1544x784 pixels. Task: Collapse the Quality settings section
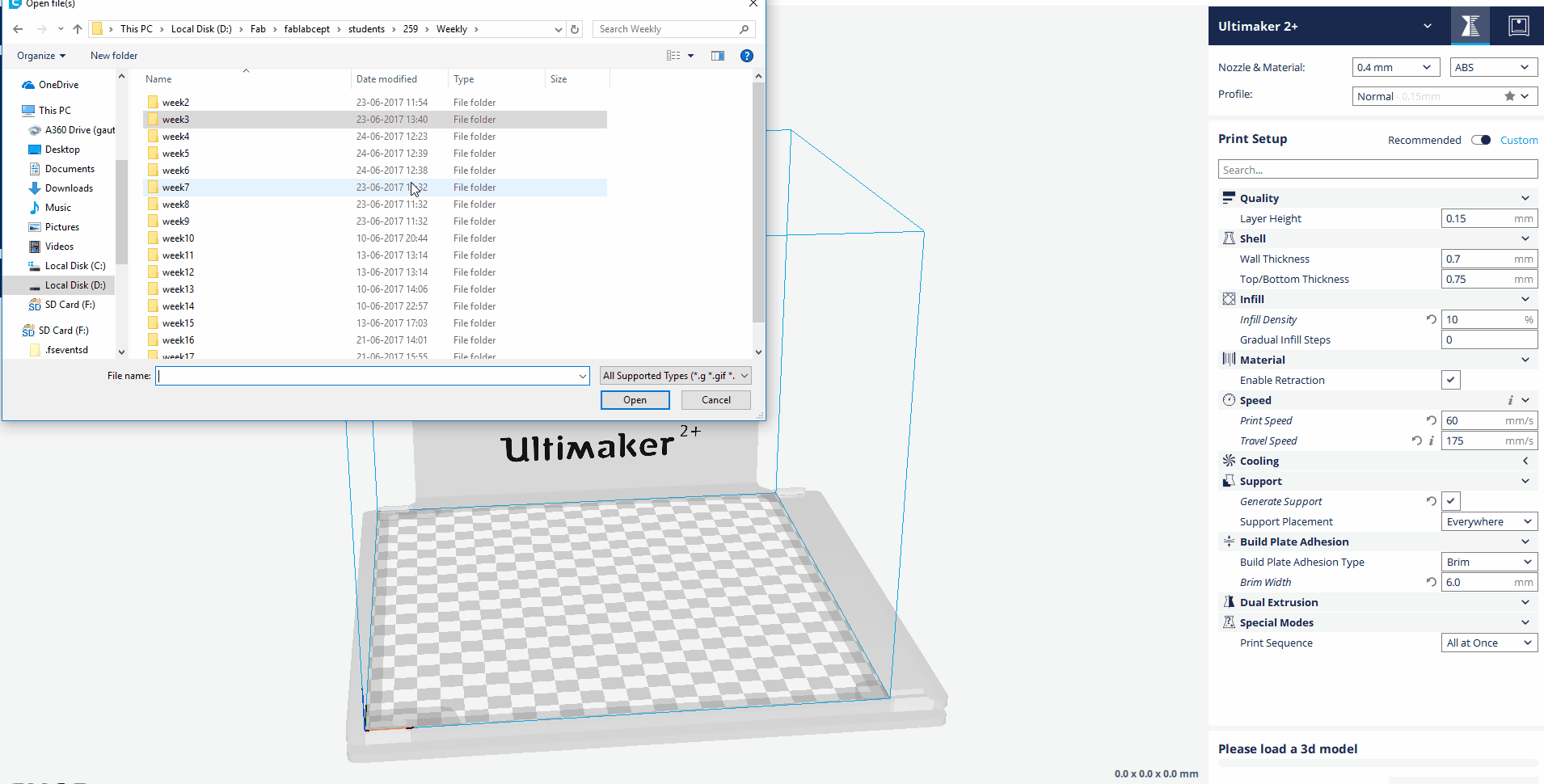pyautogui.click(x=1377, y=198)
